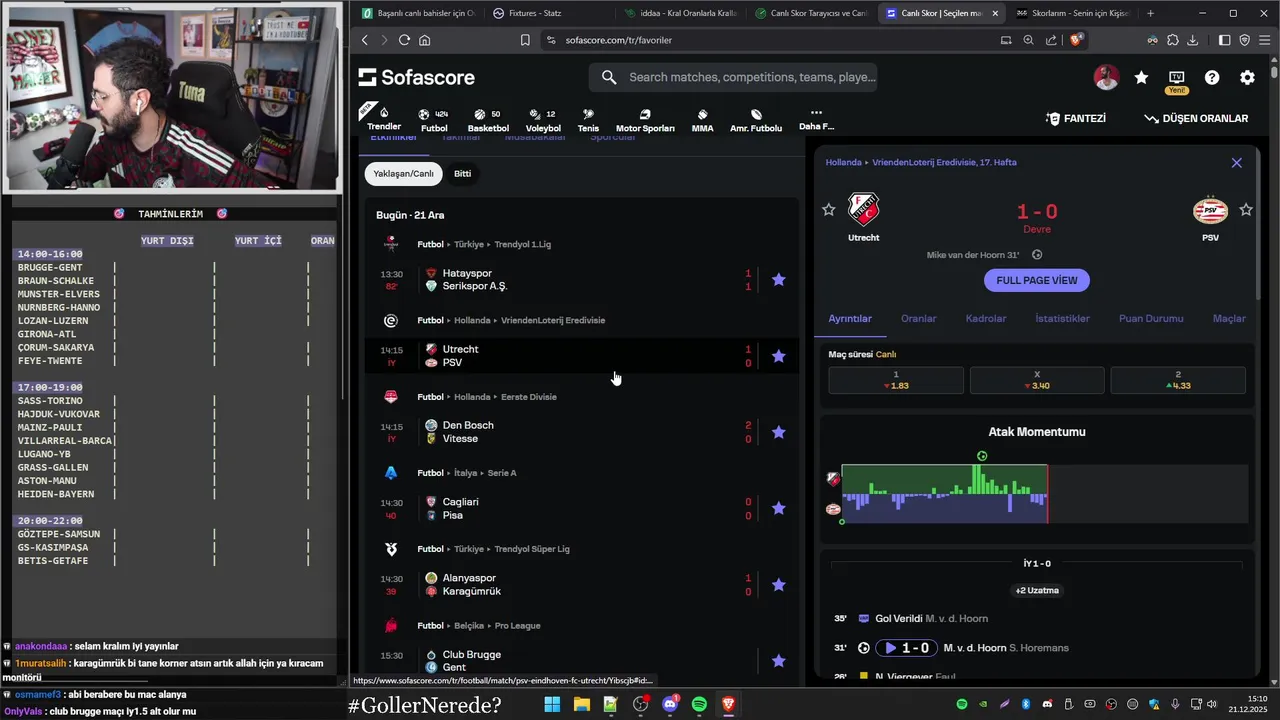Screen dimensions: 1280x720
Task: Open a new browser tab
Action: 1150,13
